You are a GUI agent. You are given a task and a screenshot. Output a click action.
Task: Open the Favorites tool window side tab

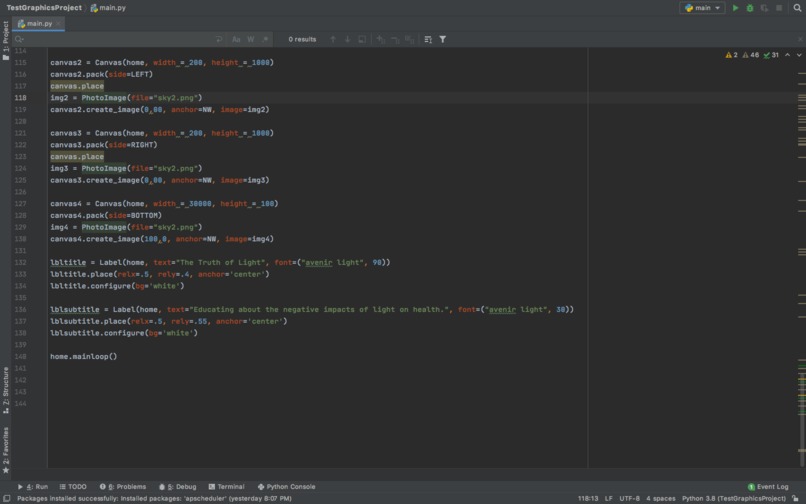tap(6, 450)
